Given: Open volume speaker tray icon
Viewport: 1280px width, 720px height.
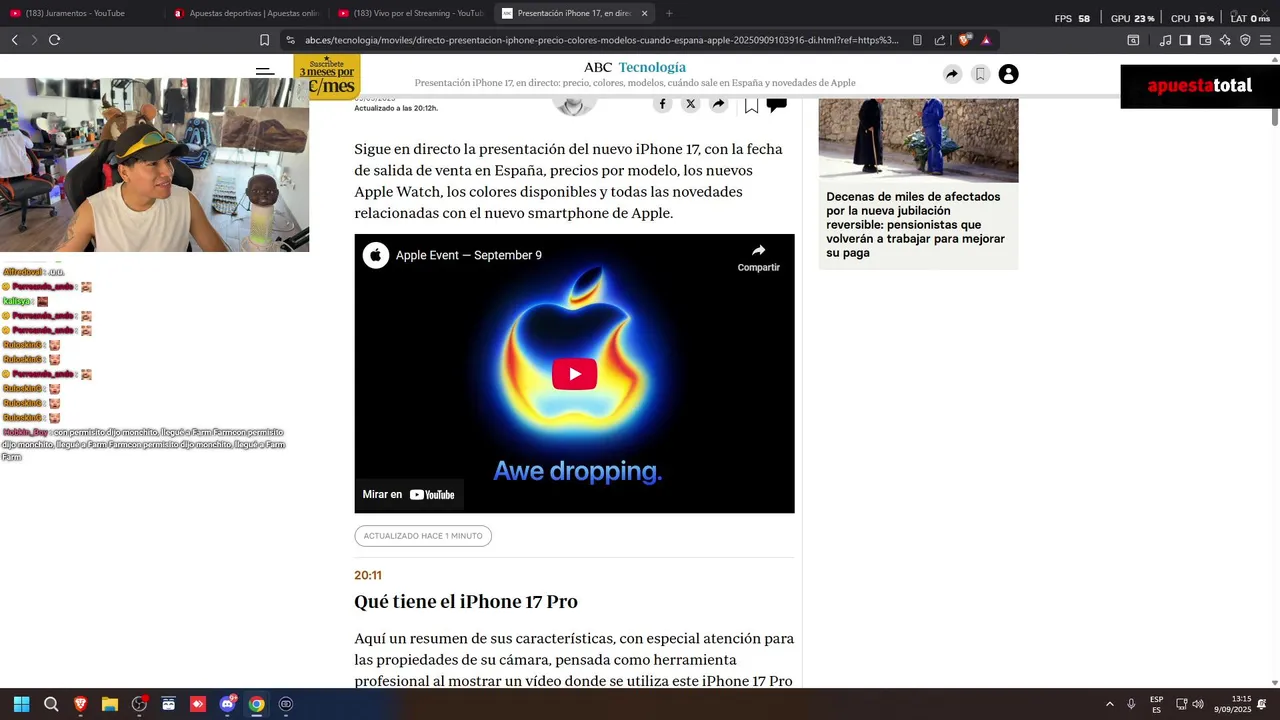Looking at the screenshot, I should pos(1198,704).
